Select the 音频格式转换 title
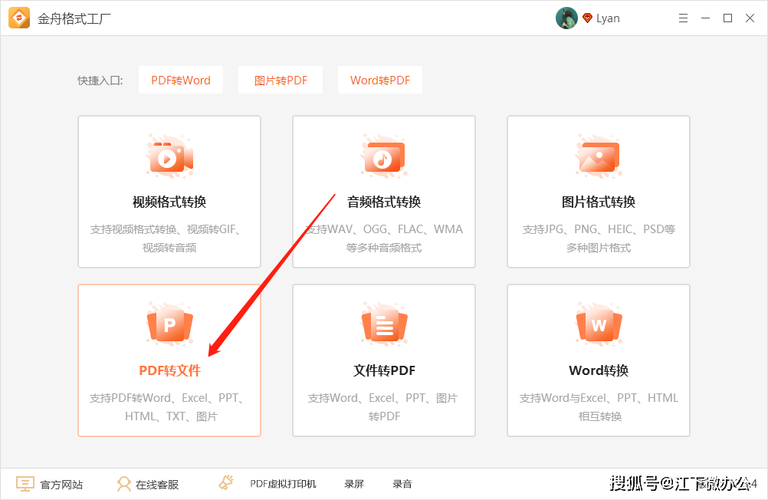Viewport: 768px width, 500px height. [x=384, y=202]
